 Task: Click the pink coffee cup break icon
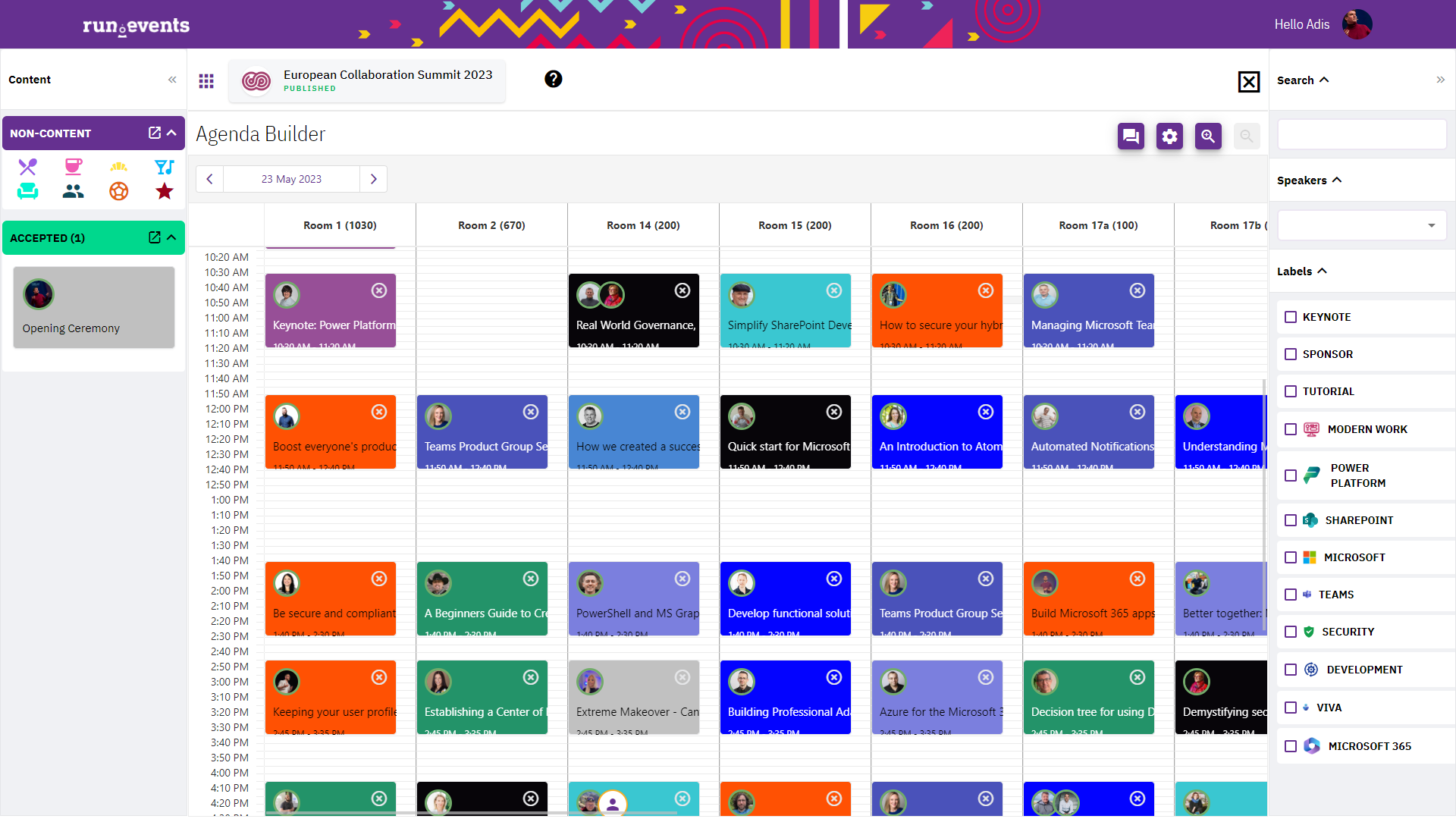pyautogui.click(x=74, y=167)
